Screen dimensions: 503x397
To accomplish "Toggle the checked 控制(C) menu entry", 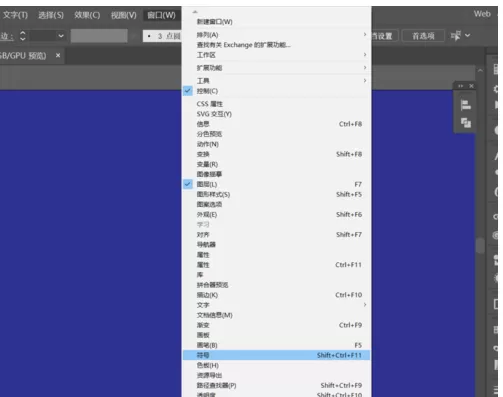I will click(277, 91).
